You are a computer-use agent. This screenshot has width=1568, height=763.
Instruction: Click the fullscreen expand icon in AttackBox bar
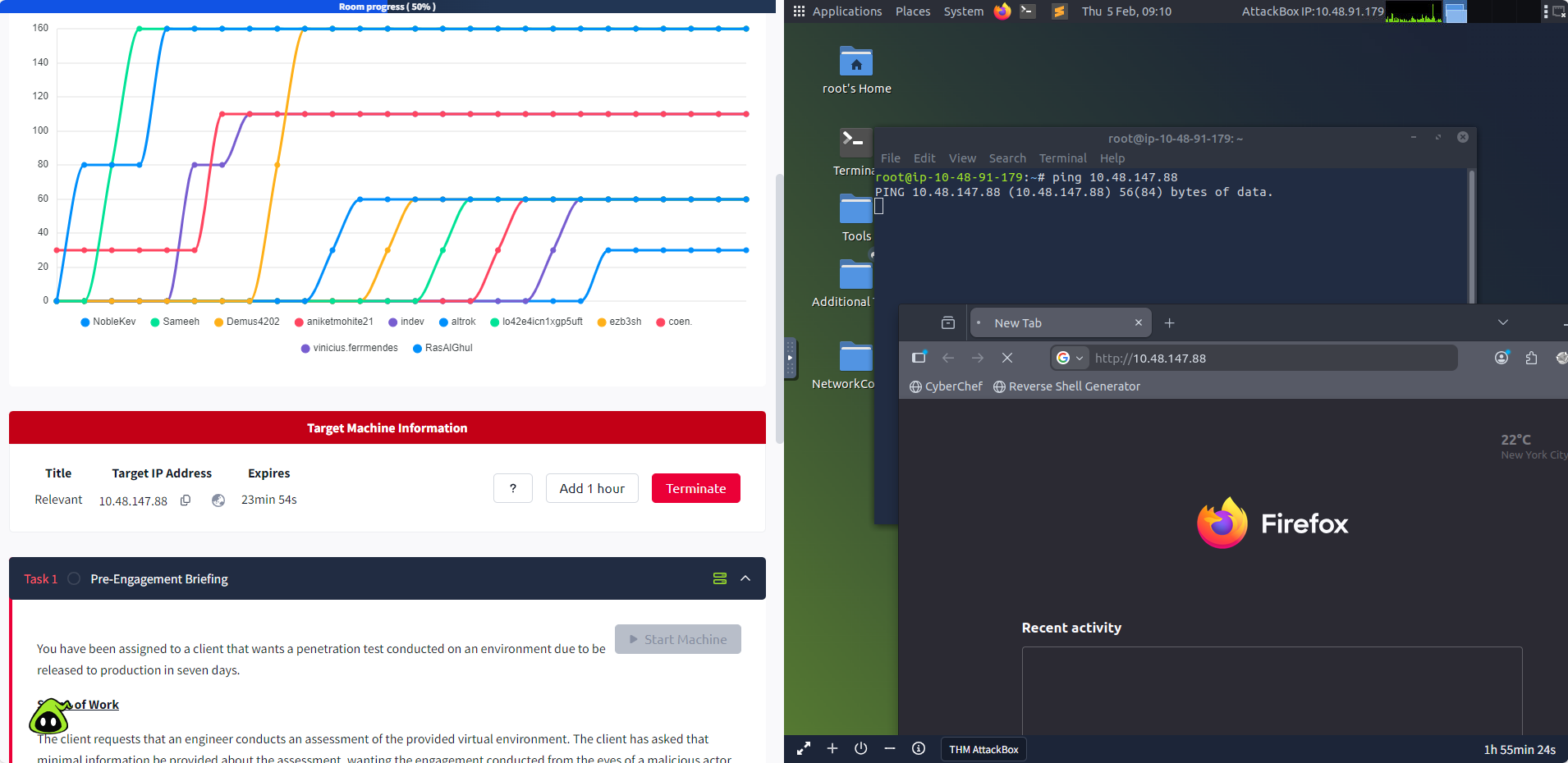[x=803, y=748]
